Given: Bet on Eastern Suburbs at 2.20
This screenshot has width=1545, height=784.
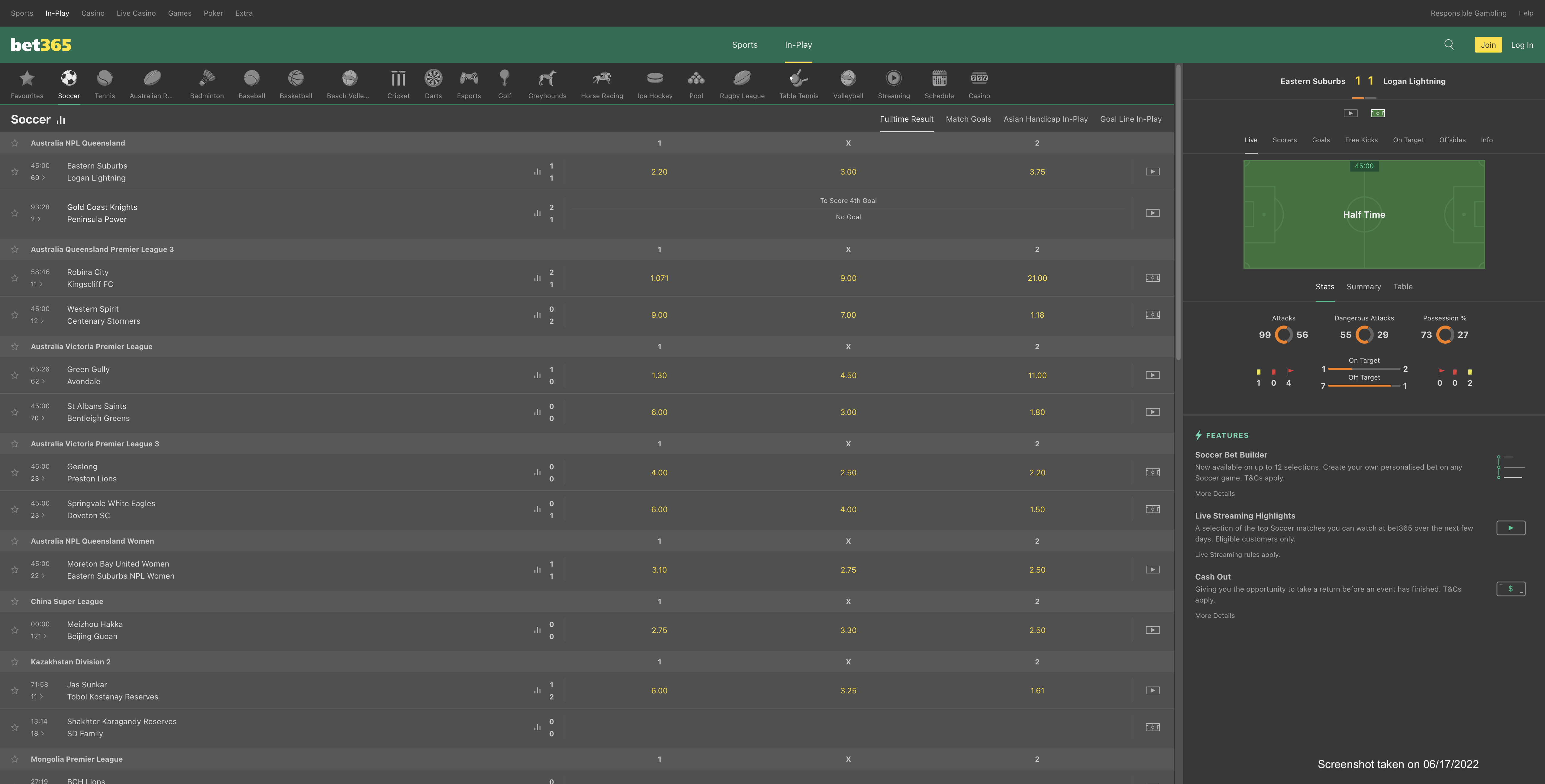Looking at the screenshot, I should [659, 172].
